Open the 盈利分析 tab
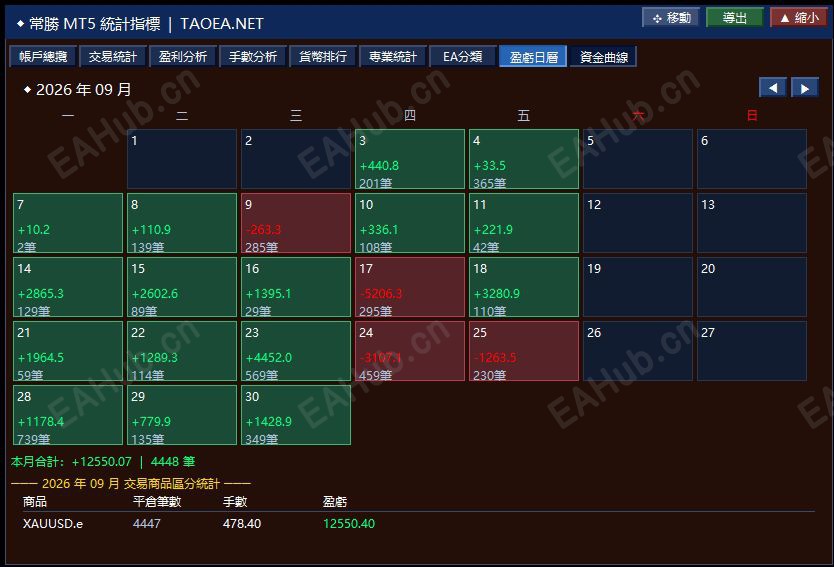The width and height of the screenshot is (834, 567). tap(183, 56)
